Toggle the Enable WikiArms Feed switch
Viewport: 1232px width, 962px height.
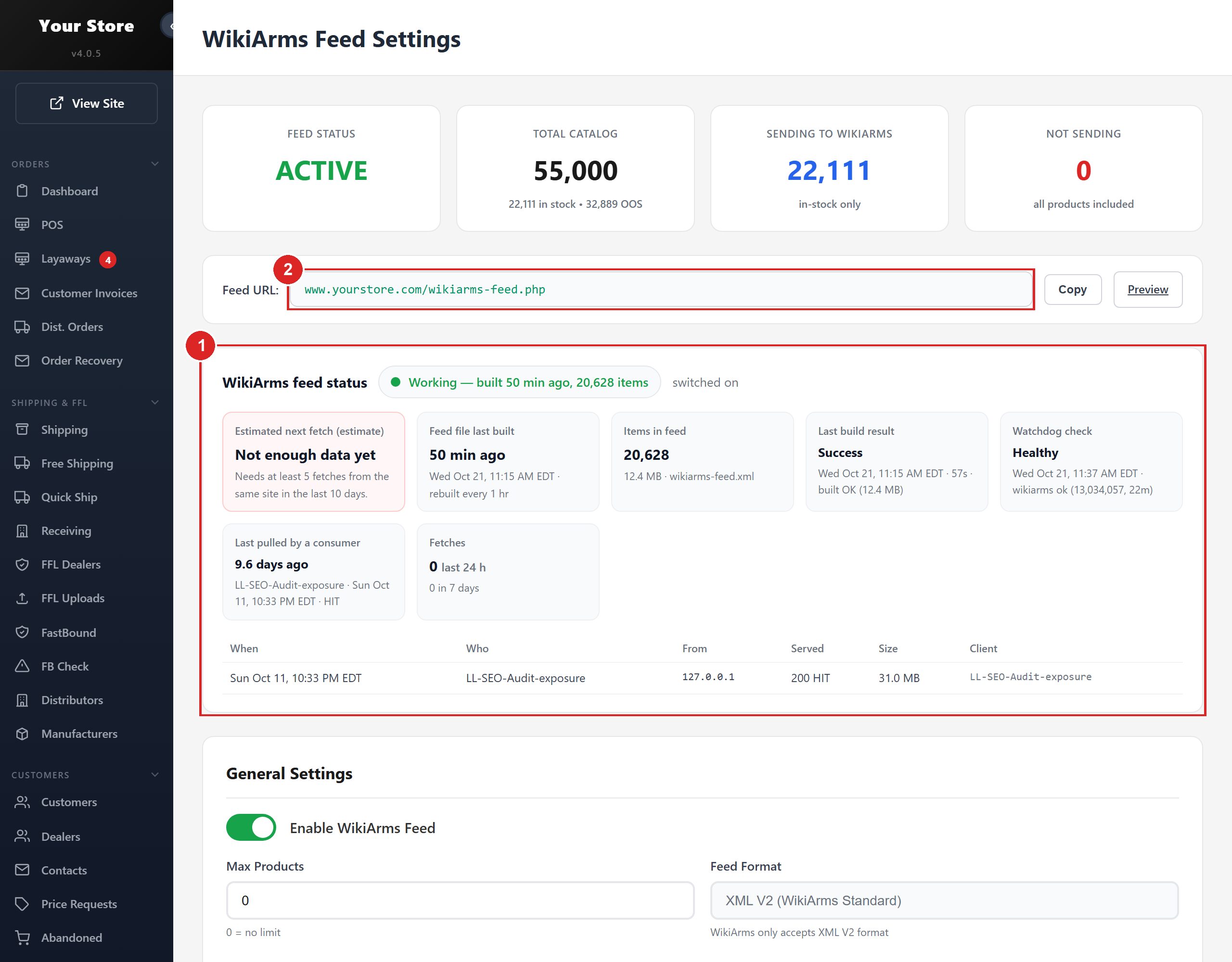(251, 827)
